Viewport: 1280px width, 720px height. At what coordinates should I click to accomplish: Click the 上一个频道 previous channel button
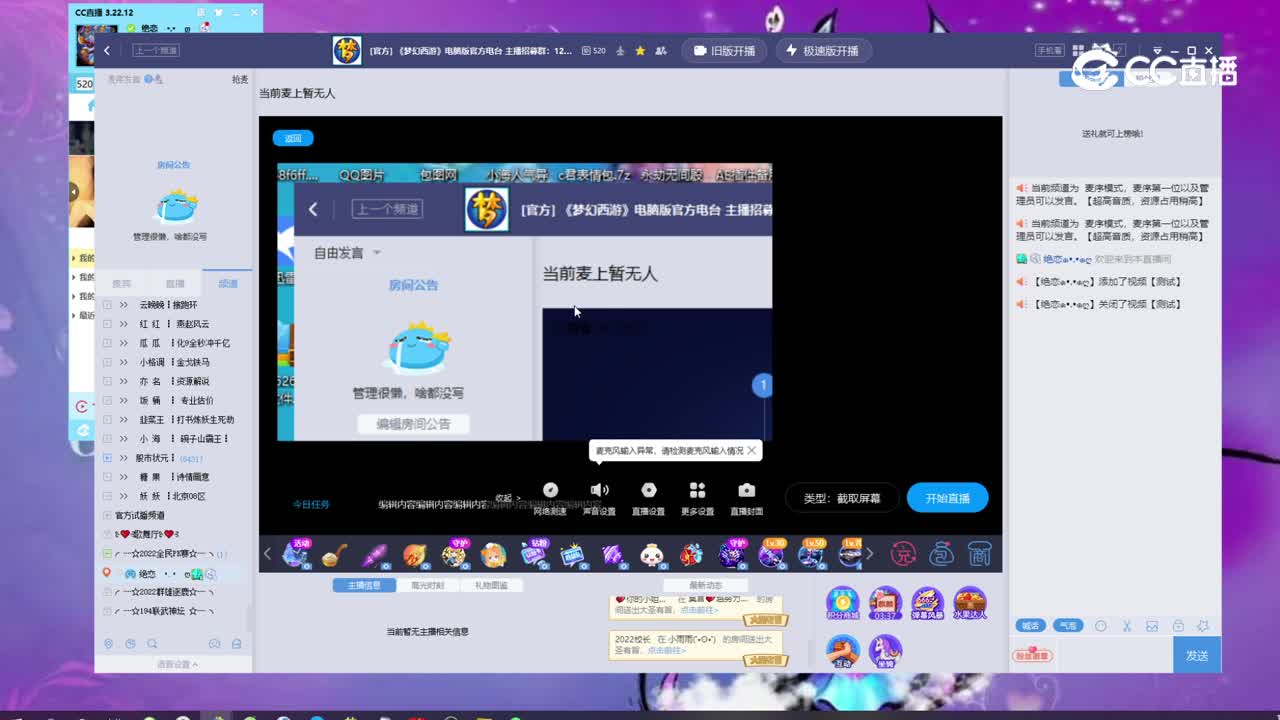[156, 50]
